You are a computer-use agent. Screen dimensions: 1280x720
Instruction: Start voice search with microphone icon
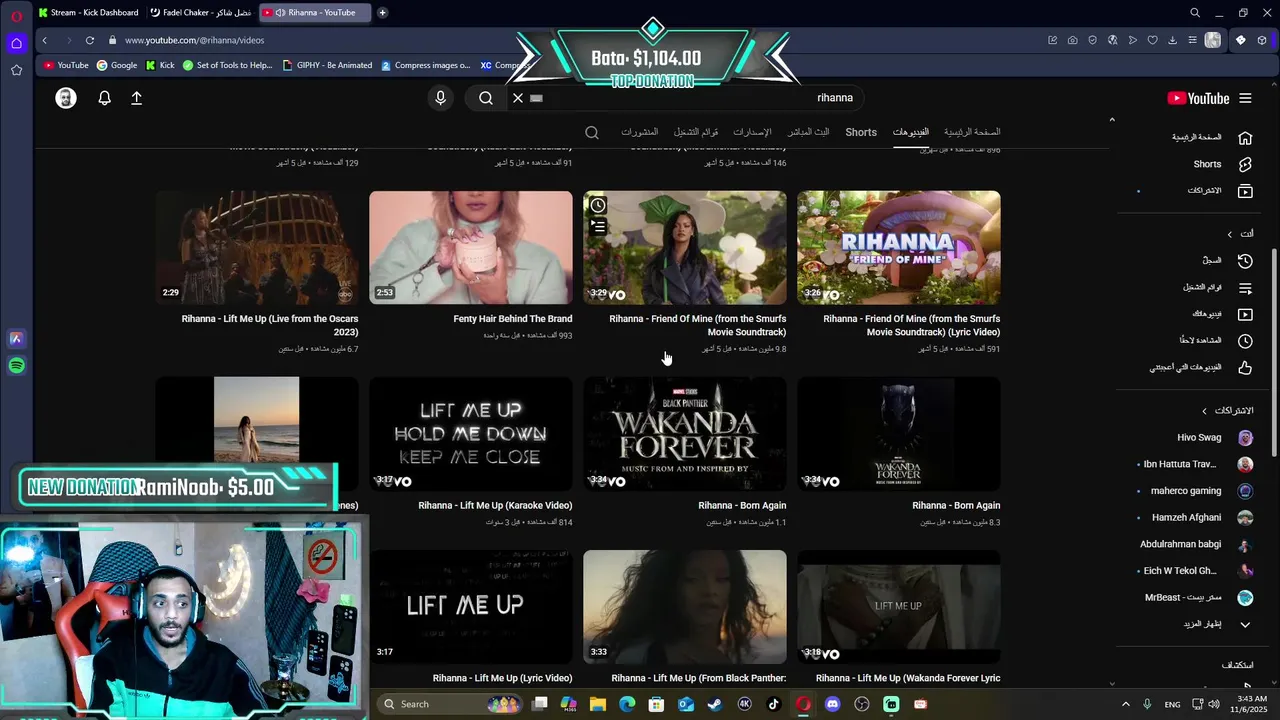click(x=440, y=98)
